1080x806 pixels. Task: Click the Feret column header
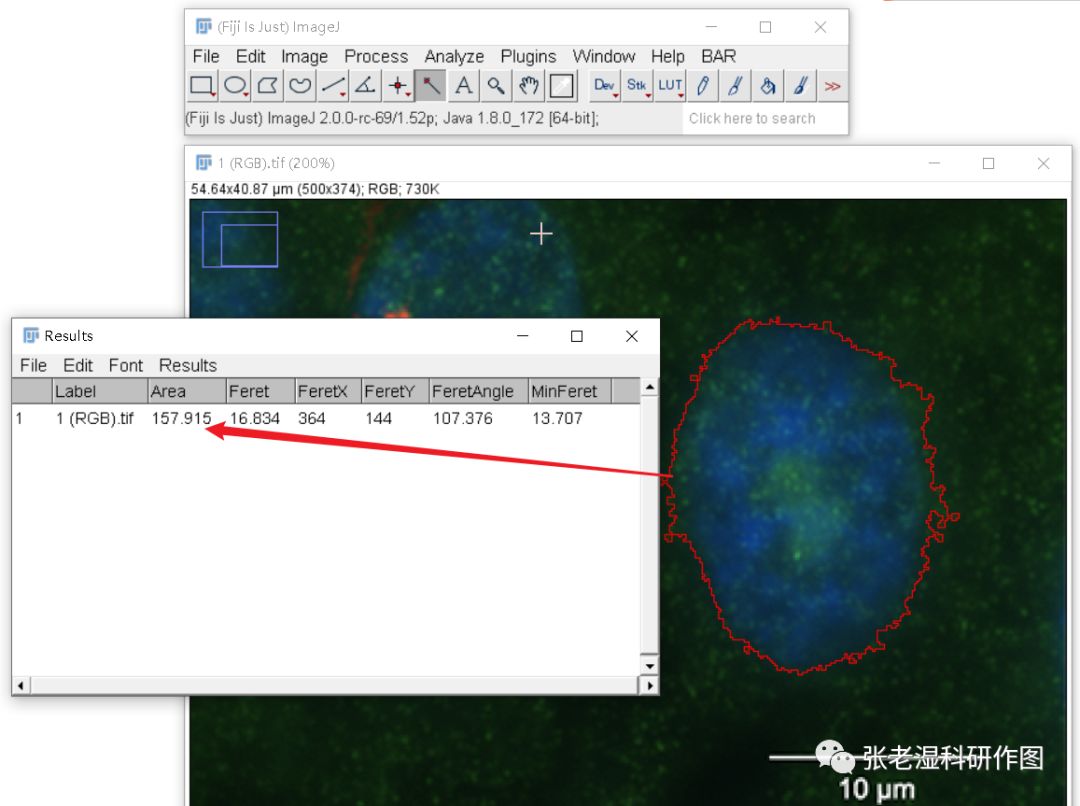point(261,391)
